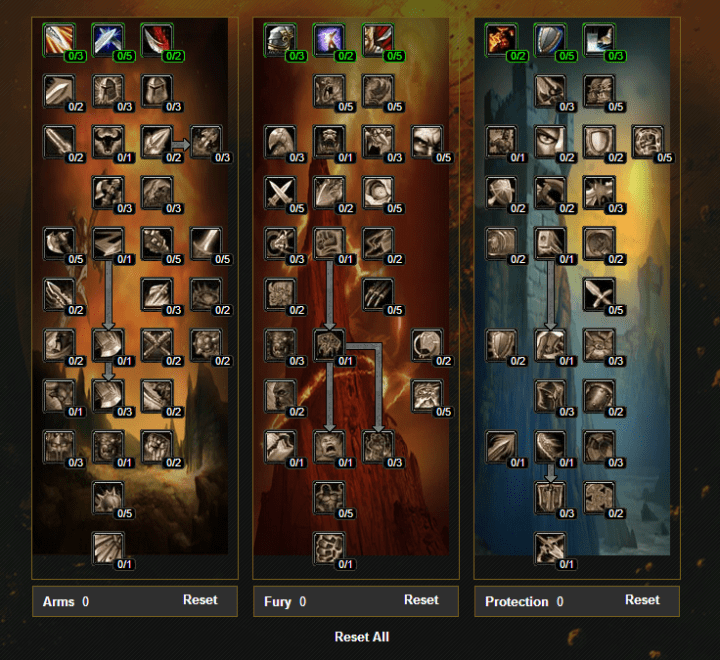Click the purple glowing figure Fury talent

[330, 39]
